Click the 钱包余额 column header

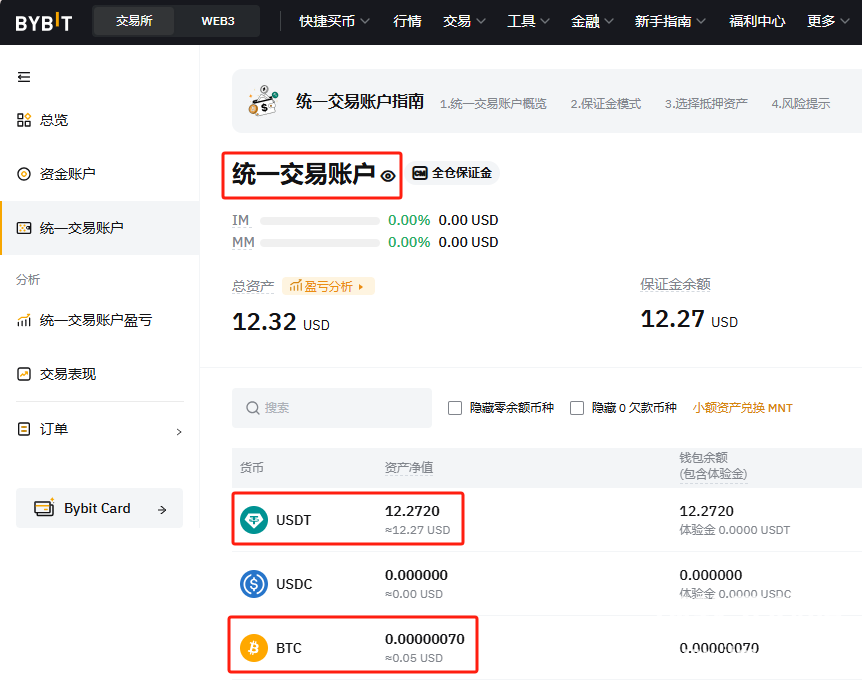(714, 466)
